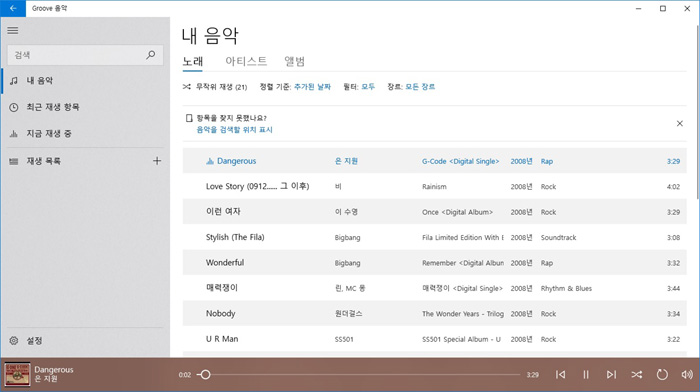Click artist 은 지원 in Dangerous row
The height and width of the screenshot is (392, 700).
click(x=346, y=161)
